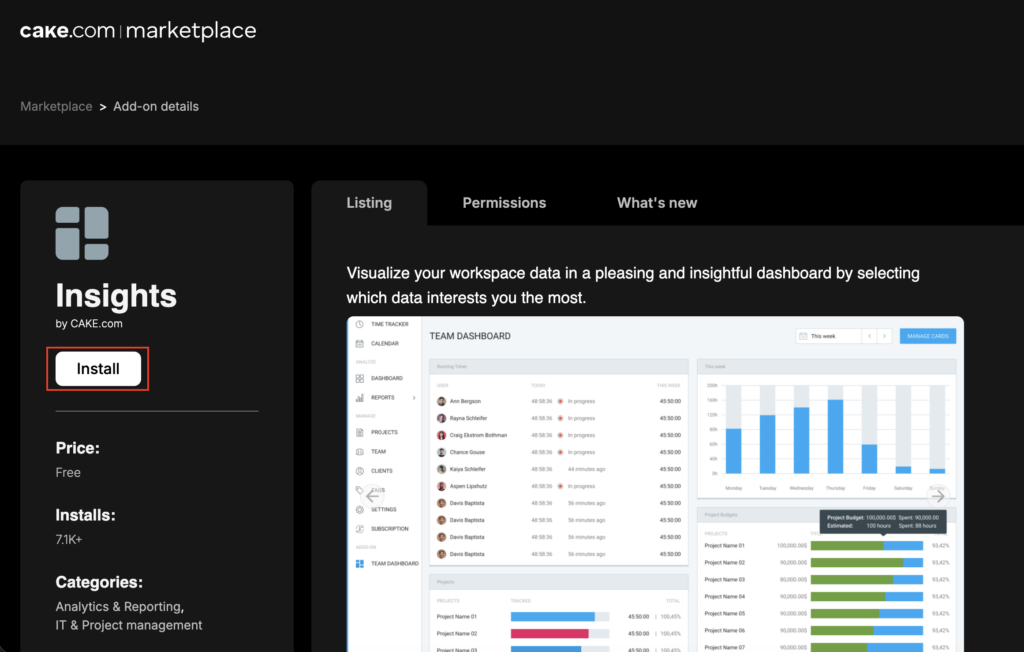Advance carousel with right arrow
Screen dimensions: 1024x652
coord(938,495)
